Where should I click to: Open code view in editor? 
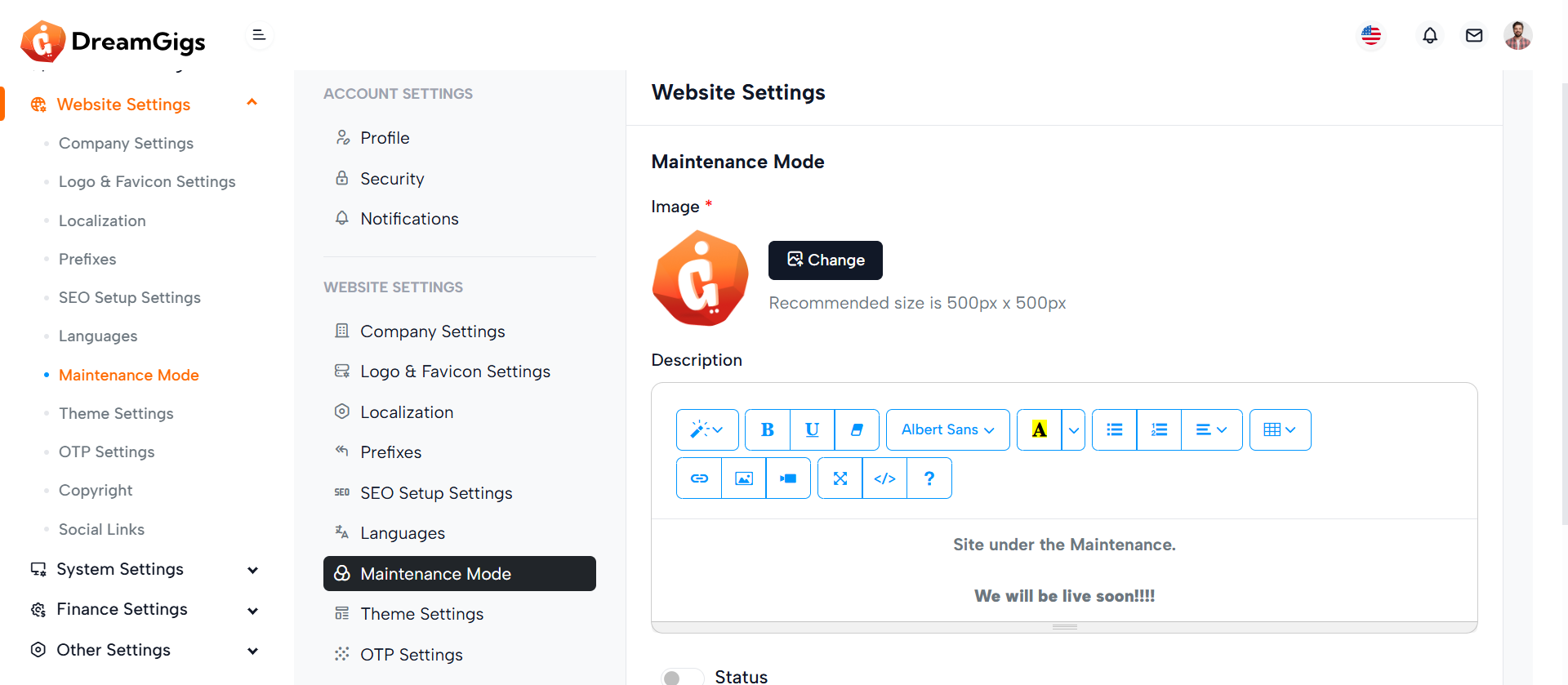pyautogui.click(x=884, y=478)
